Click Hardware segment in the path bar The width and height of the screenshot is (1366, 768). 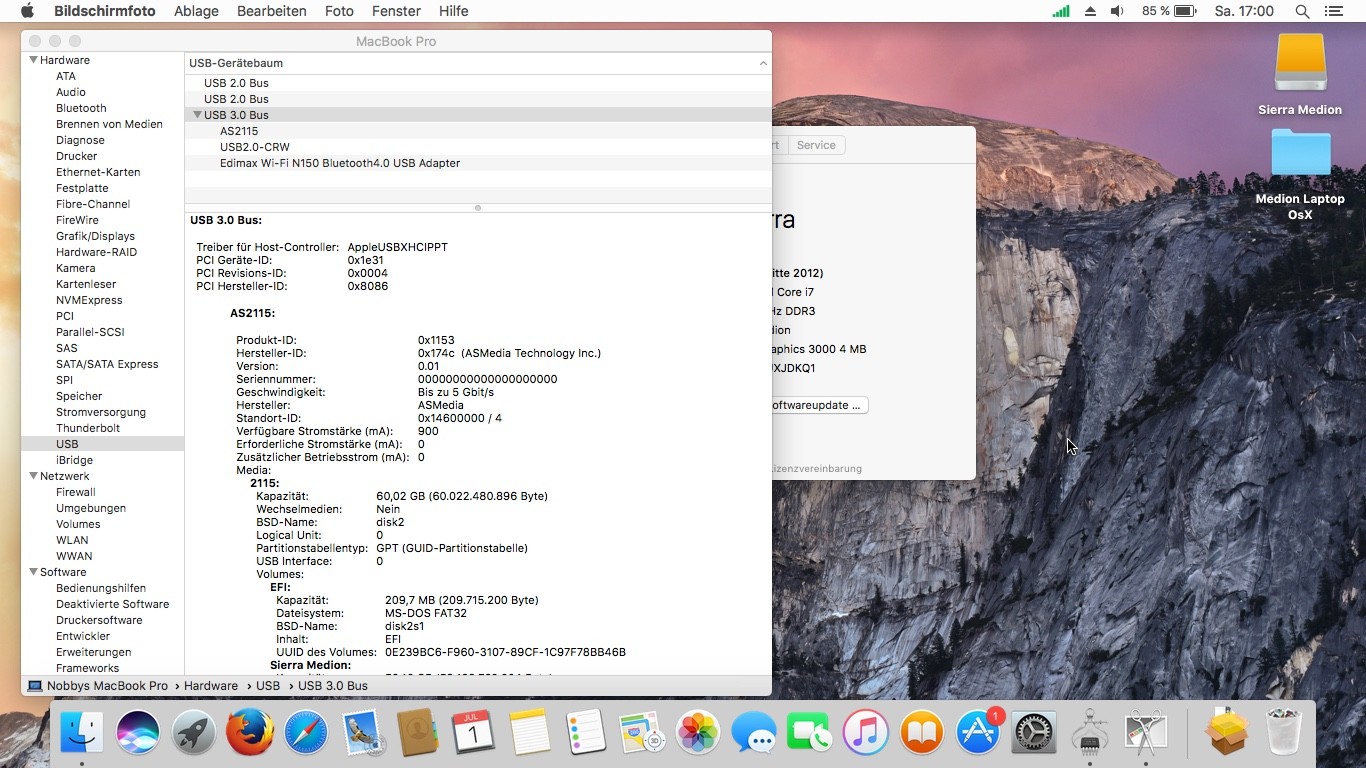(x=211, y=686)
